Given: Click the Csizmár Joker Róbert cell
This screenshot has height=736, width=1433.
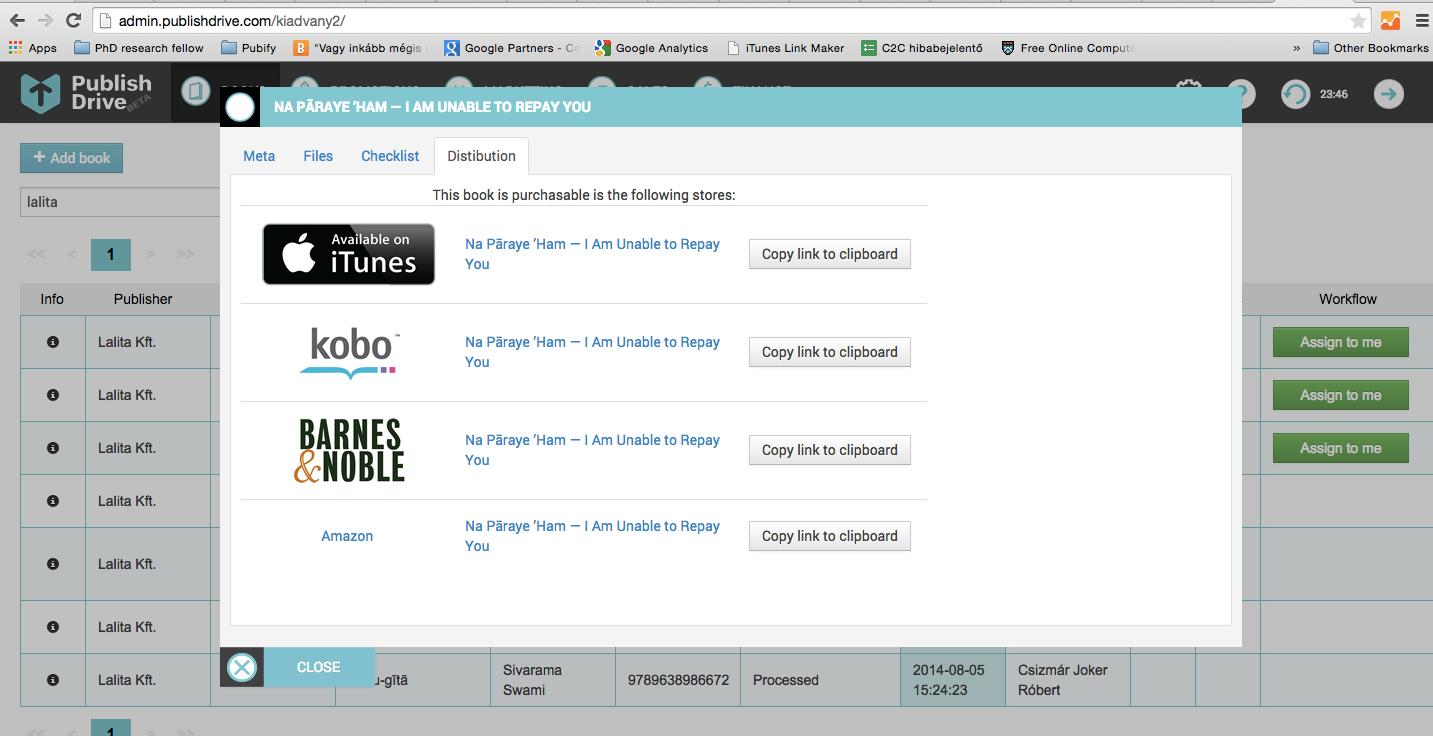Looking at the screenshot, I should 1067,680.
